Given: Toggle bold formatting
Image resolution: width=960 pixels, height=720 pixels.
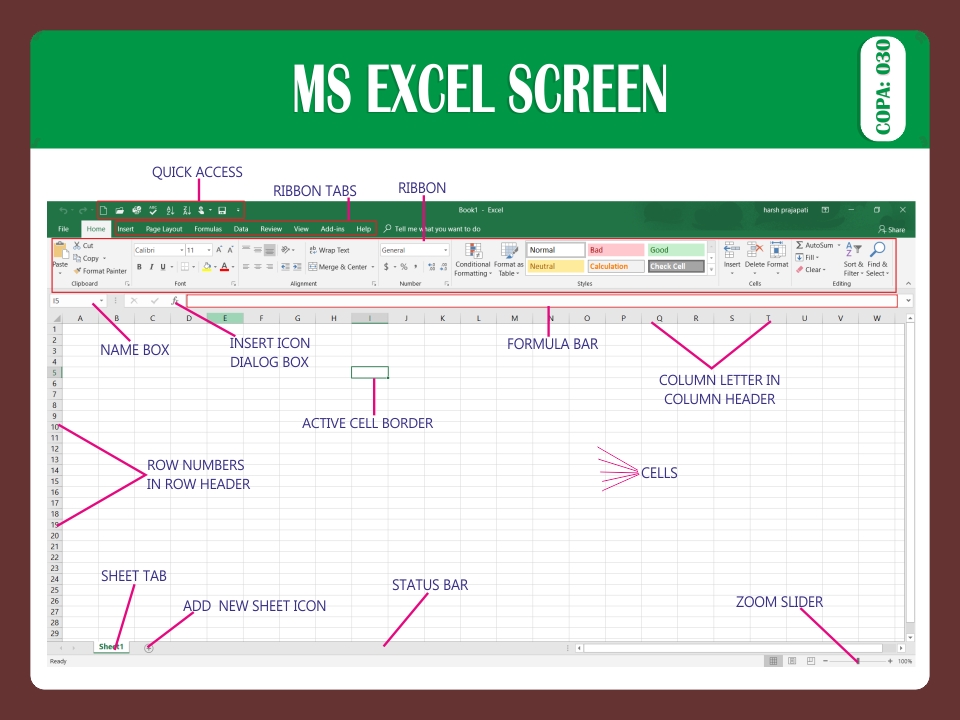Looking at the screenshot, I should (x=139, y=267).
